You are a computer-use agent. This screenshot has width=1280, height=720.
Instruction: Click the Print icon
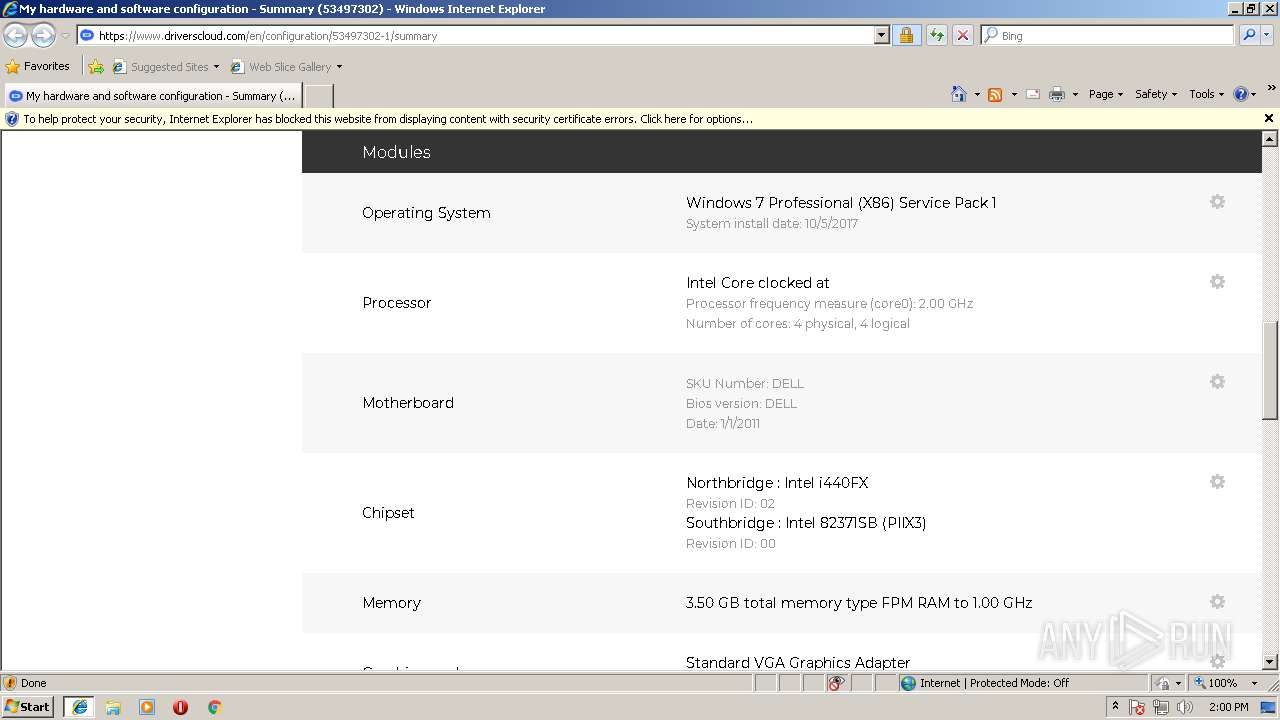pyautogui.click(x=1057, y=94)
